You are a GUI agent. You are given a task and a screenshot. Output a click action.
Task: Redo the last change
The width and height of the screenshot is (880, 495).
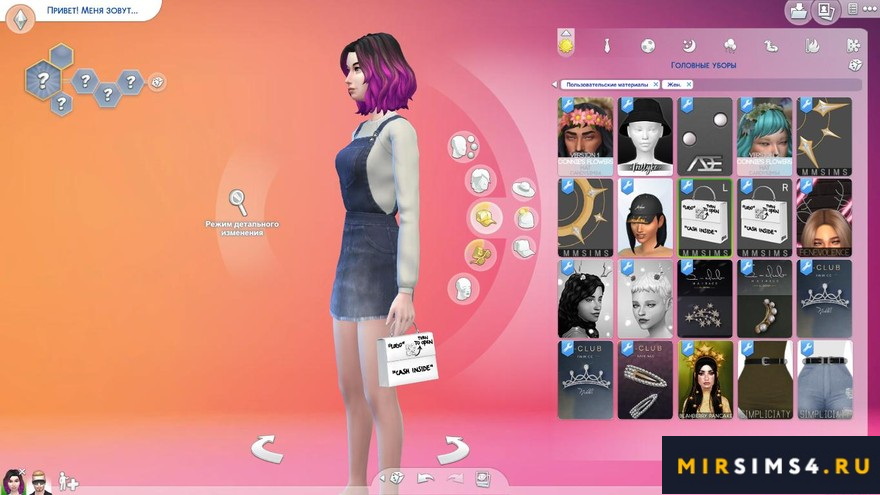[455, 479]
